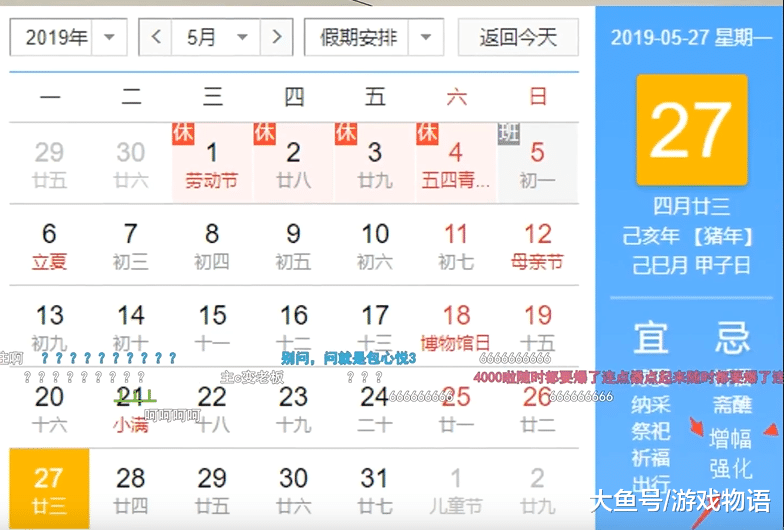Viewport: 784px width, 530px height.
Task: Select May 5 初一 workday
Action: pyautogui.click(x=538, y=163)
